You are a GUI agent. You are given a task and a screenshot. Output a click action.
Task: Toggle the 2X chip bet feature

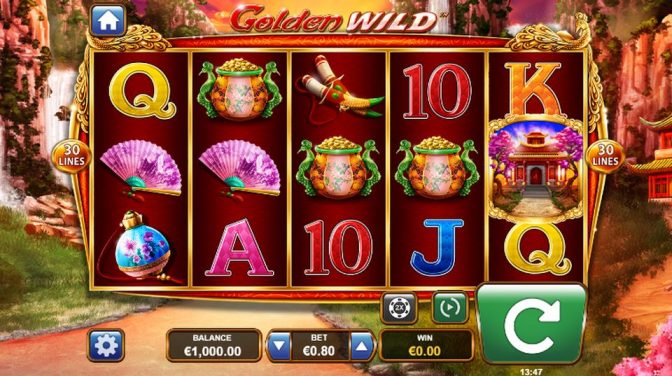tap(399, 307)
